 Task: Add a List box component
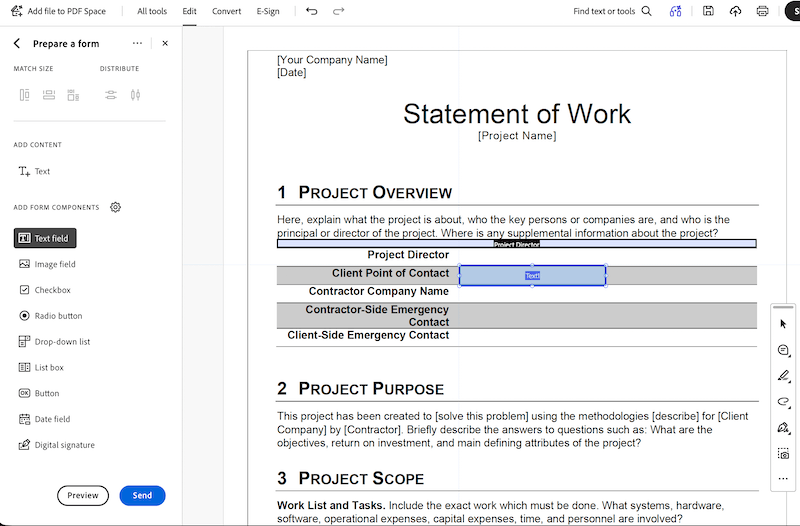point(41,367)
